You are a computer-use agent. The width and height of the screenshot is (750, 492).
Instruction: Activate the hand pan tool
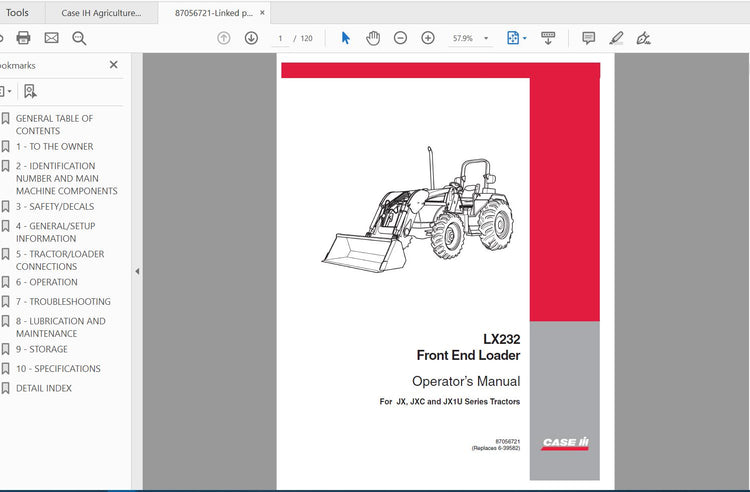point(373,38)
